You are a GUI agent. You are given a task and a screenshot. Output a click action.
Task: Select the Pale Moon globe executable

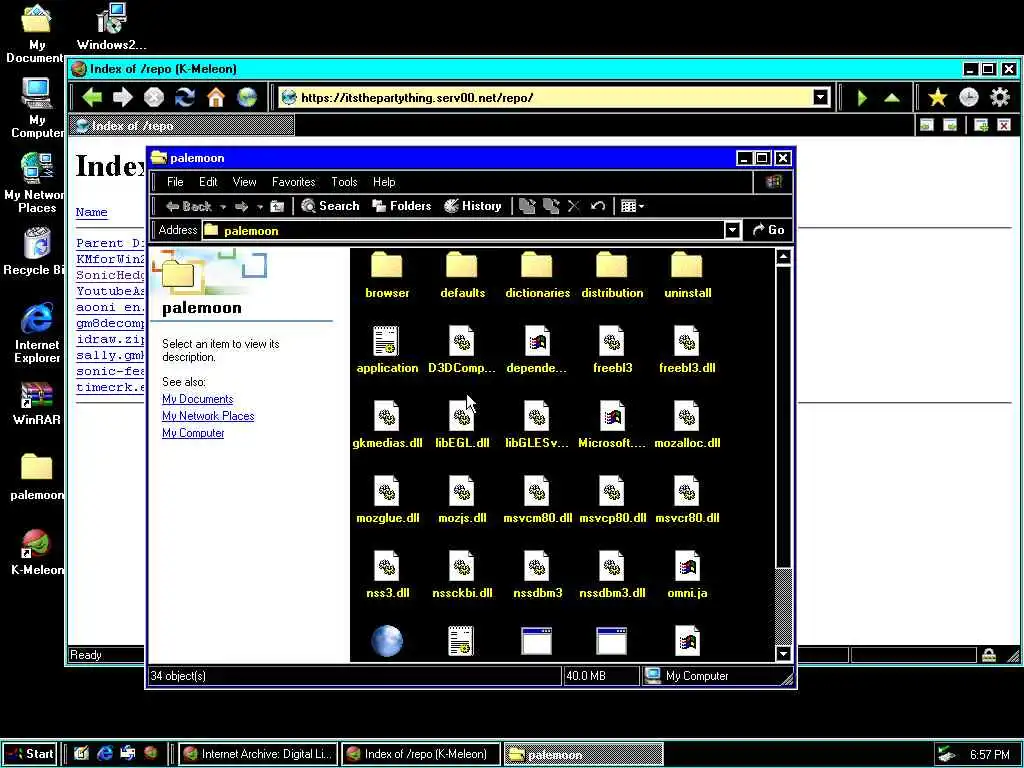(x=387, y=641)
